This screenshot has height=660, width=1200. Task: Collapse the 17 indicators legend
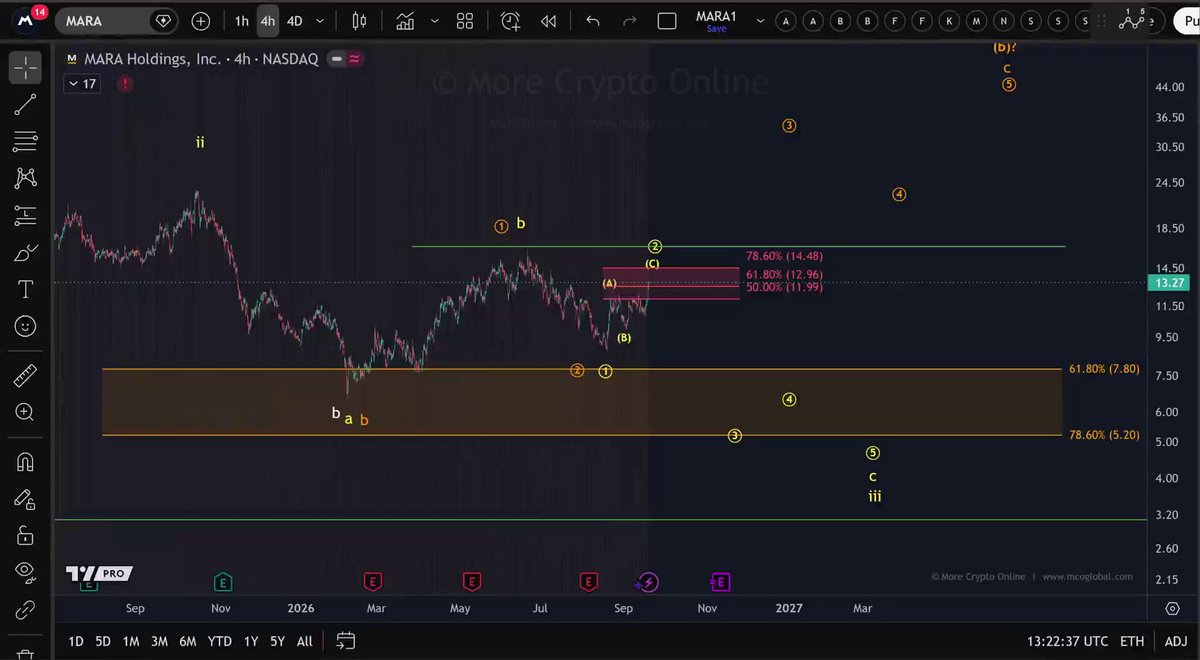pos(83,84)
